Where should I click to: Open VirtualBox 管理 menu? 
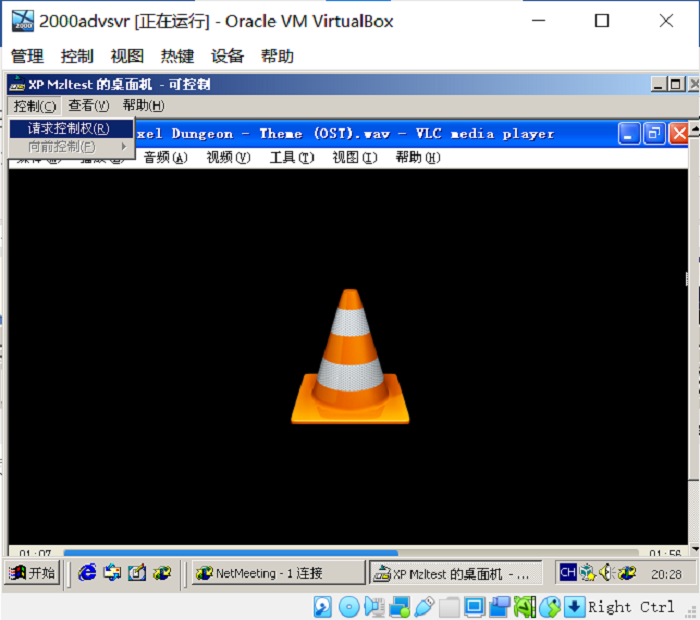(x=27, y=56)
